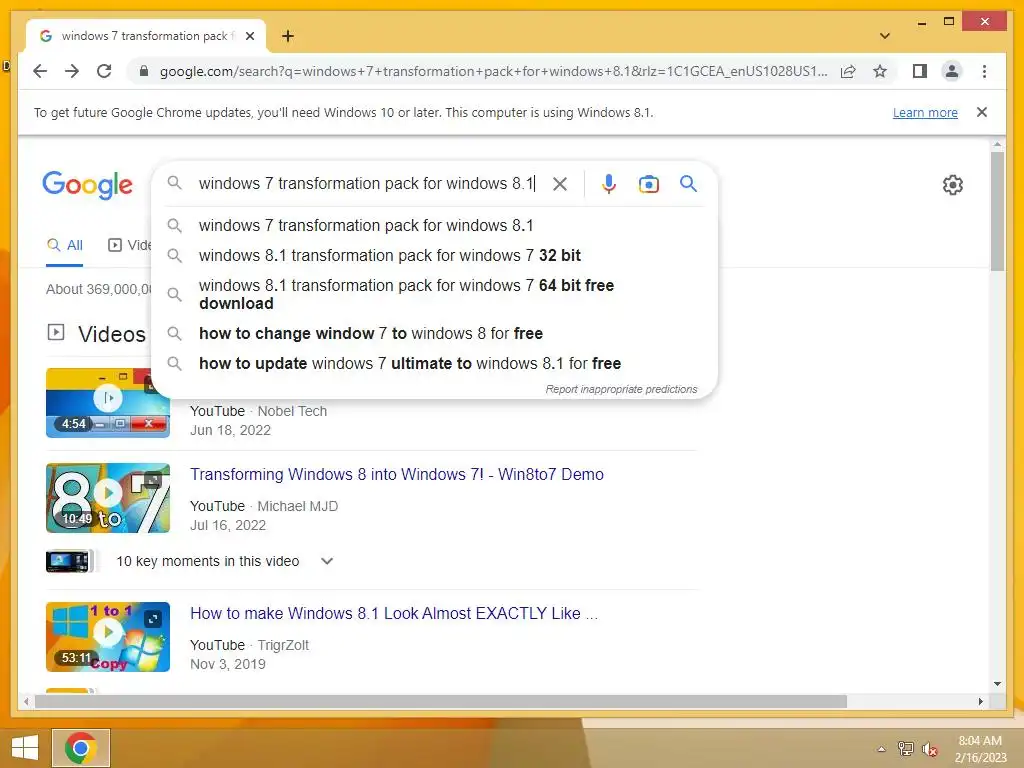Clear the search box with the X icon
Image resolution: width=1024 pixels, height=768 pixels.
560,184
